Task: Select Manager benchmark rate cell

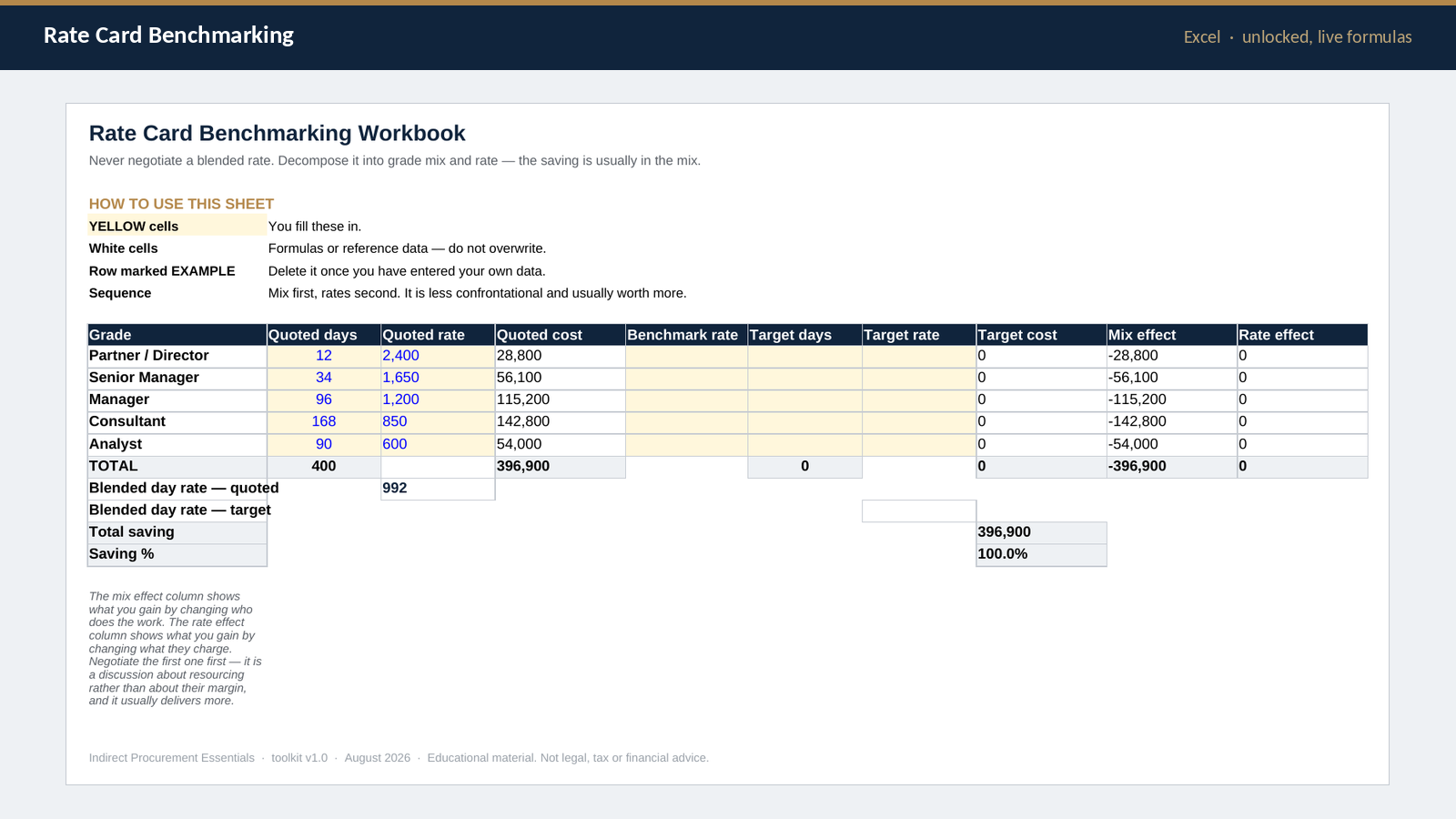Action: click(x=686, y=400)
